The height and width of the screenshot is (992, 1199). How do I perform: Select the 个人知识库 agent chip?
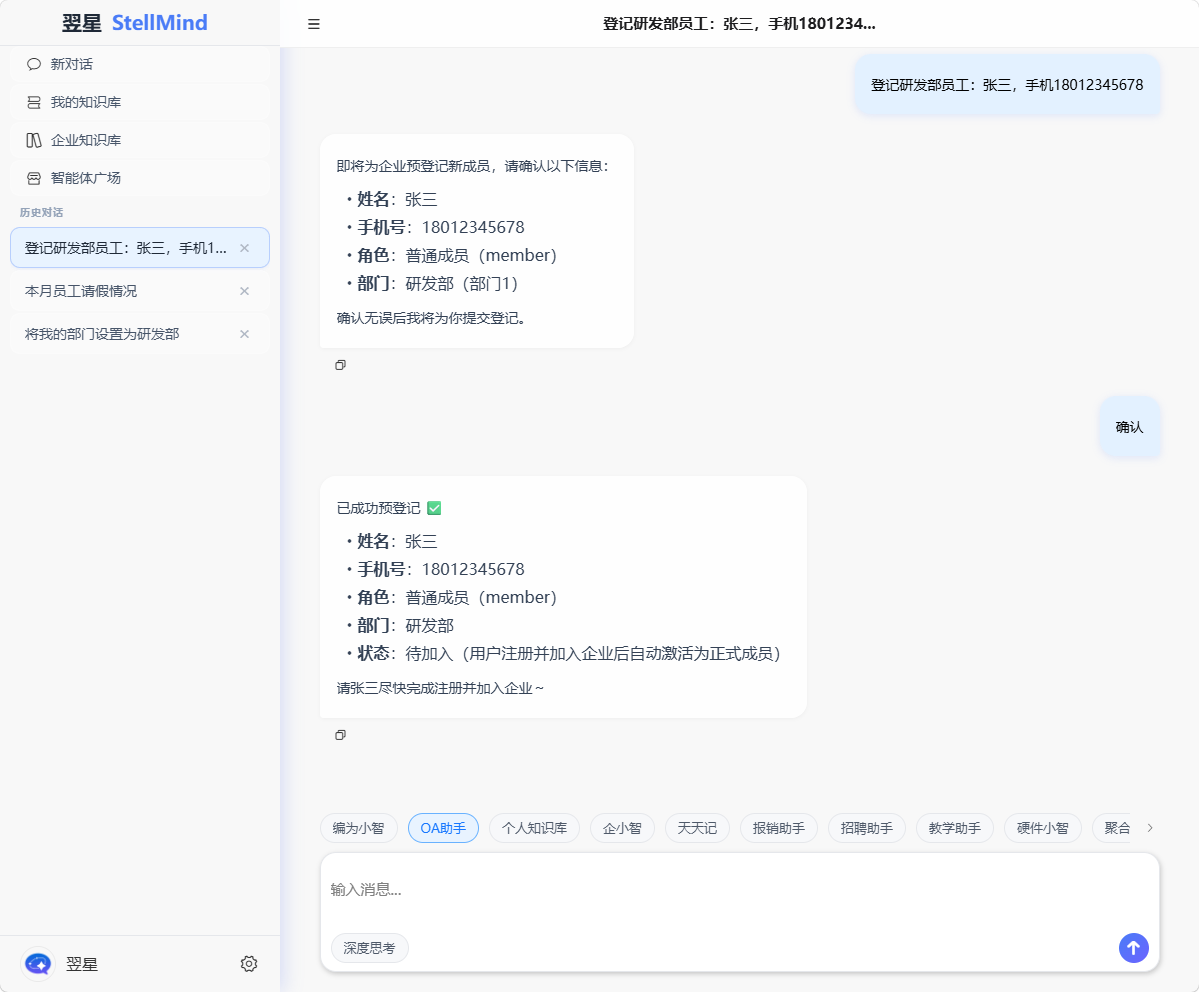(x=535, y=828)
